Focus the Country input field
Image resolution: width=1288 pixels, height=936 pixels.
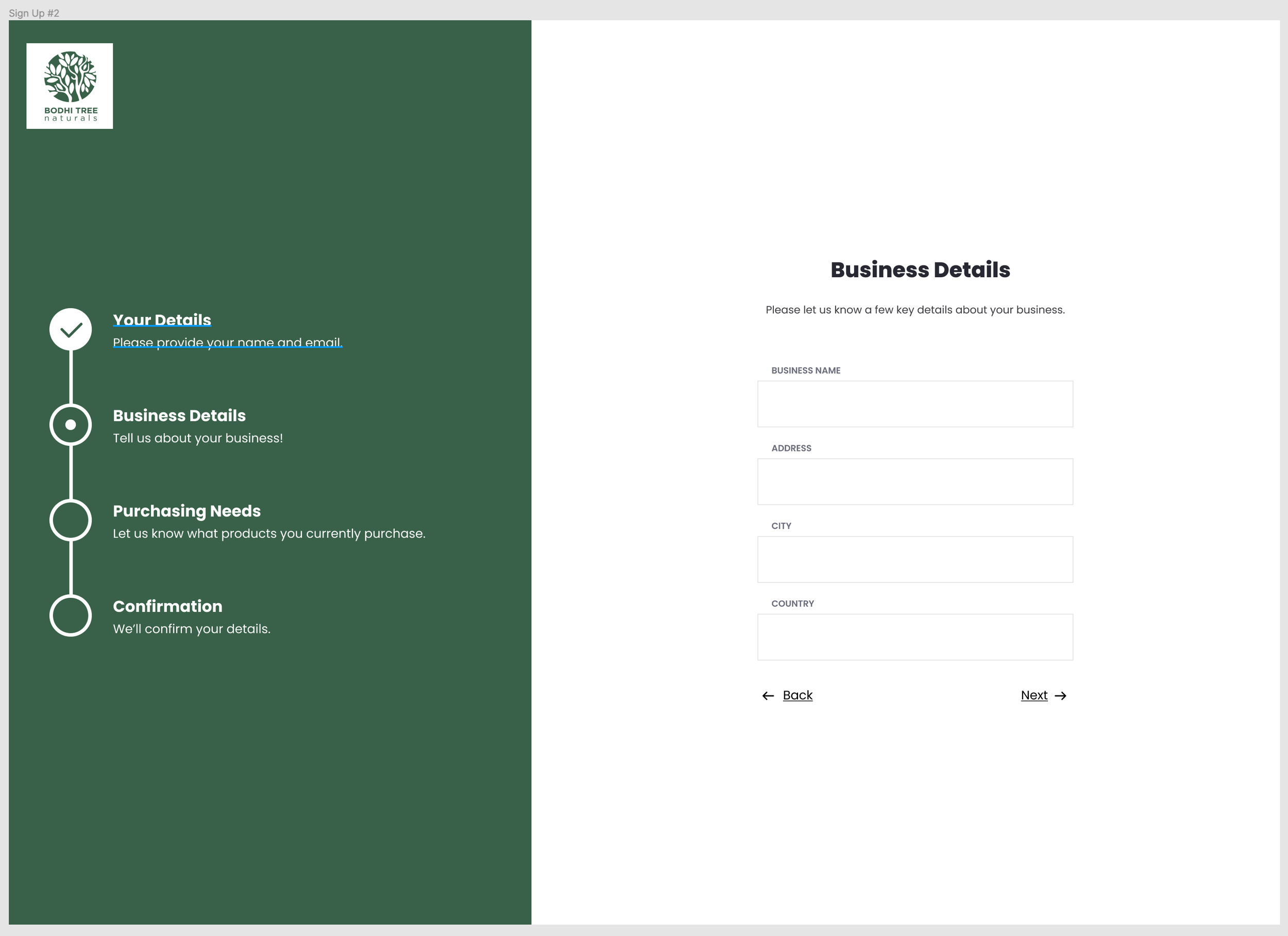[x=915, y=638]
